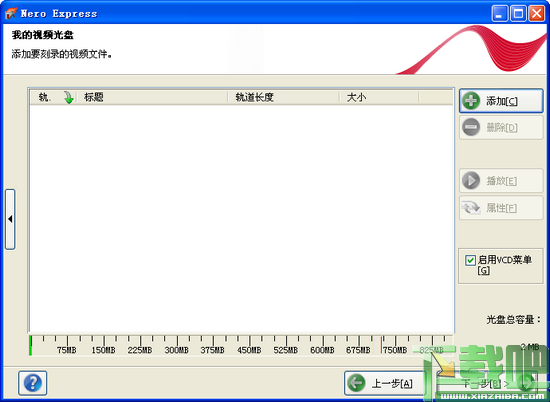
Task: Click the green plus Add icon
Action: click(x=471, y=101)
